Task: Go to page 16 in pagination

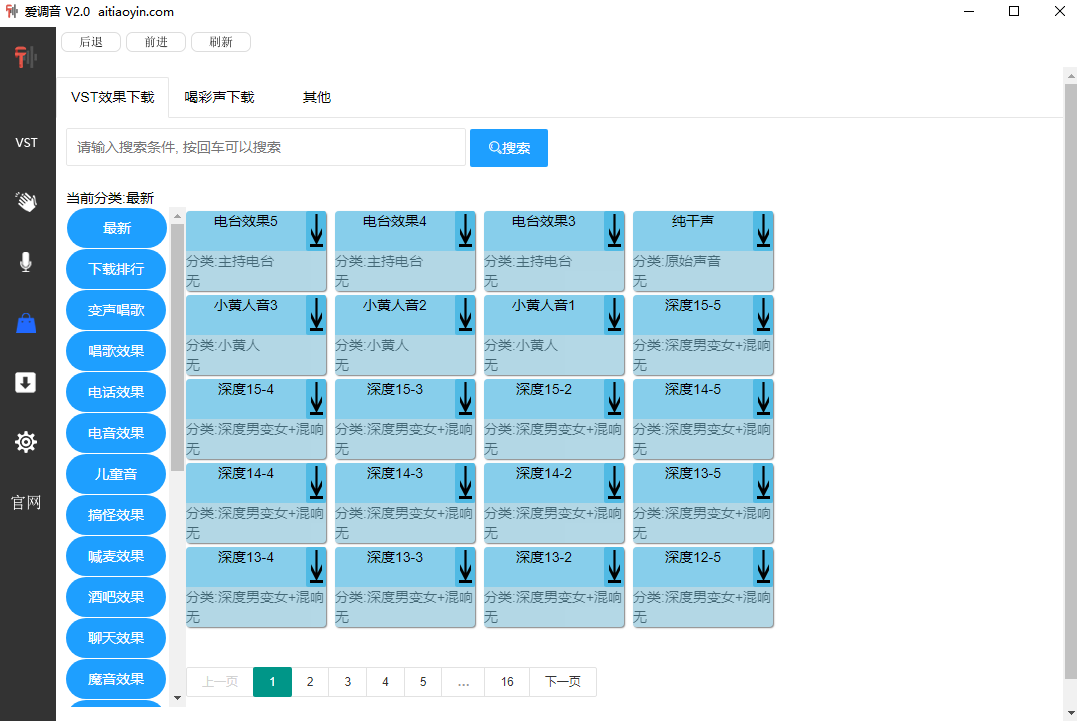Action: pos(506,681)
